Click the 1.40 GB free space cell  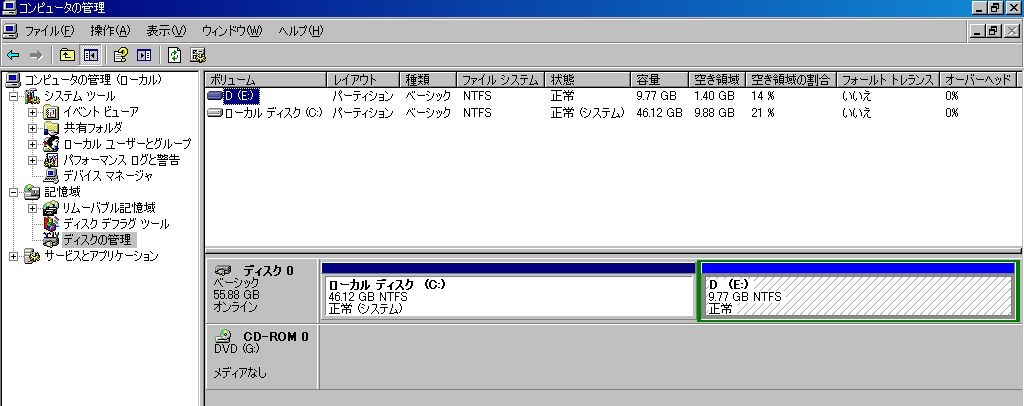pyautogui.click(x=714, y=96)
